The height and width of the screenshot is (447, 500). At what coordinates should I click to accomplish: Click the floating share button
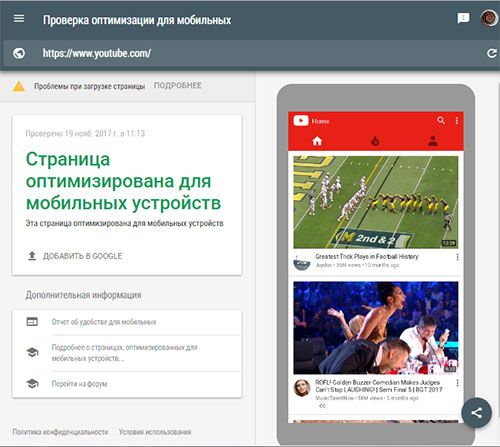[x=476, y=413]
